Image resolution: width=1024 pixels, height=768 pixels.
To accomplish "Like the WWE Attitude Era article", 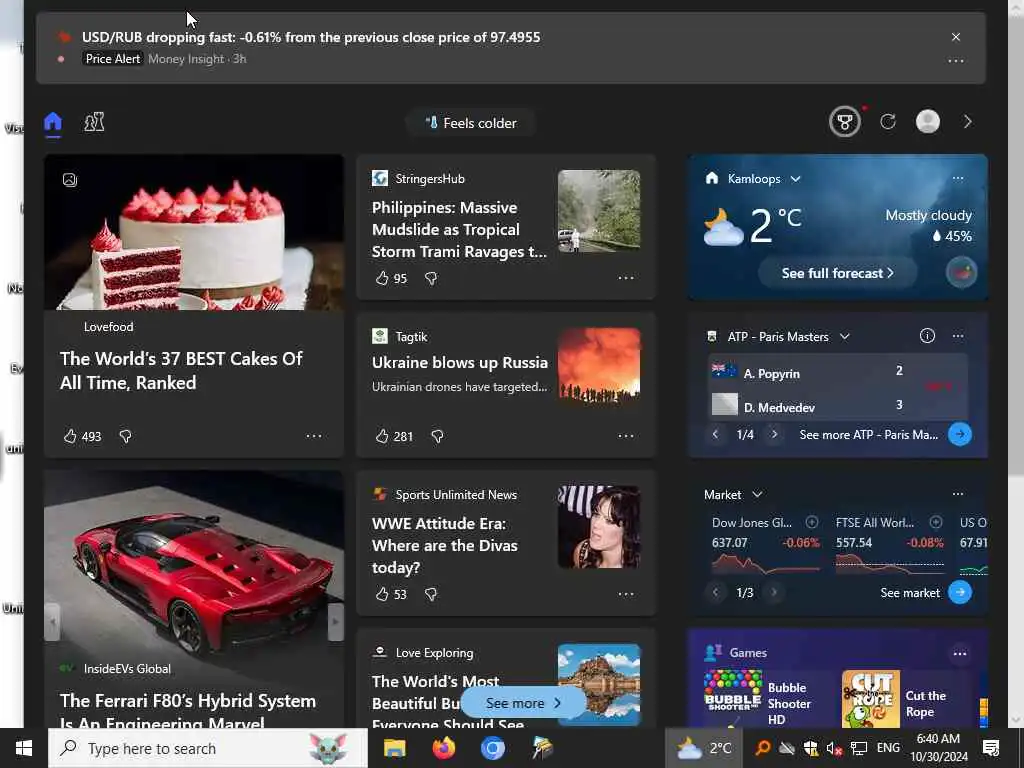I will (382, 594).
